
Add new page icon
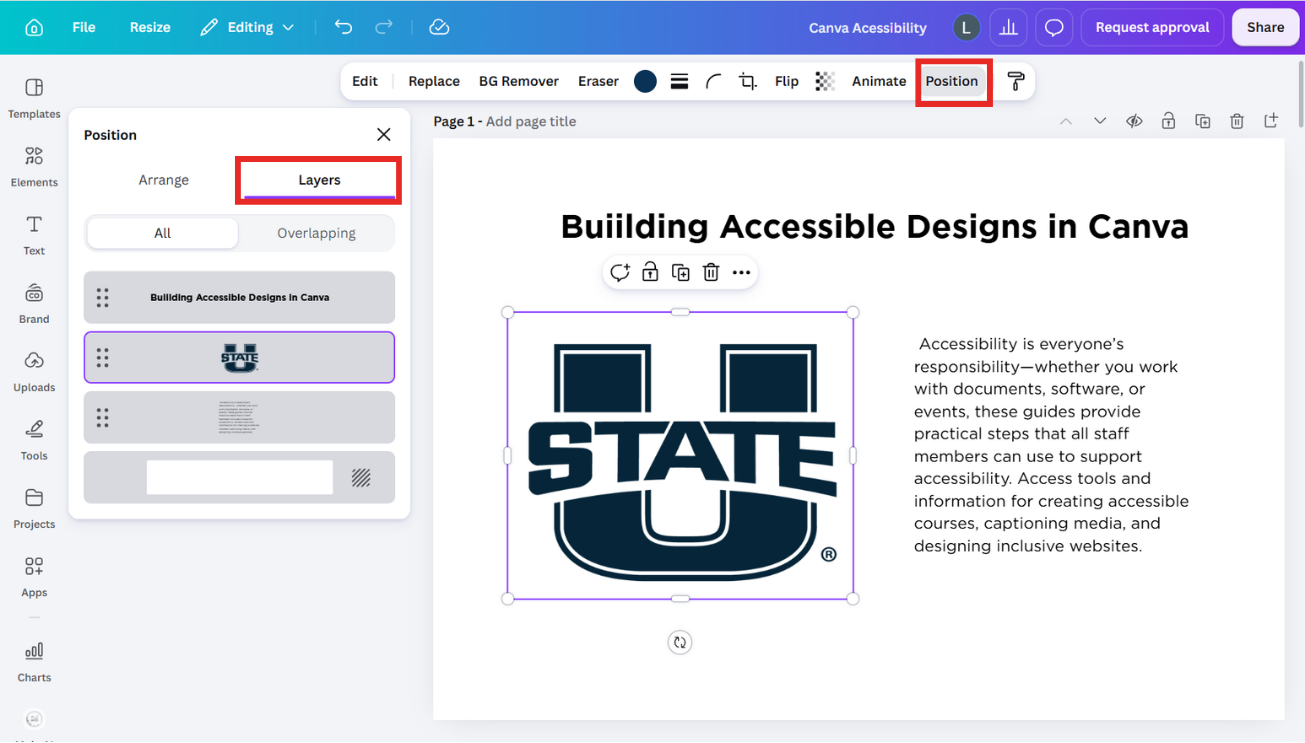click(1271, 121)
